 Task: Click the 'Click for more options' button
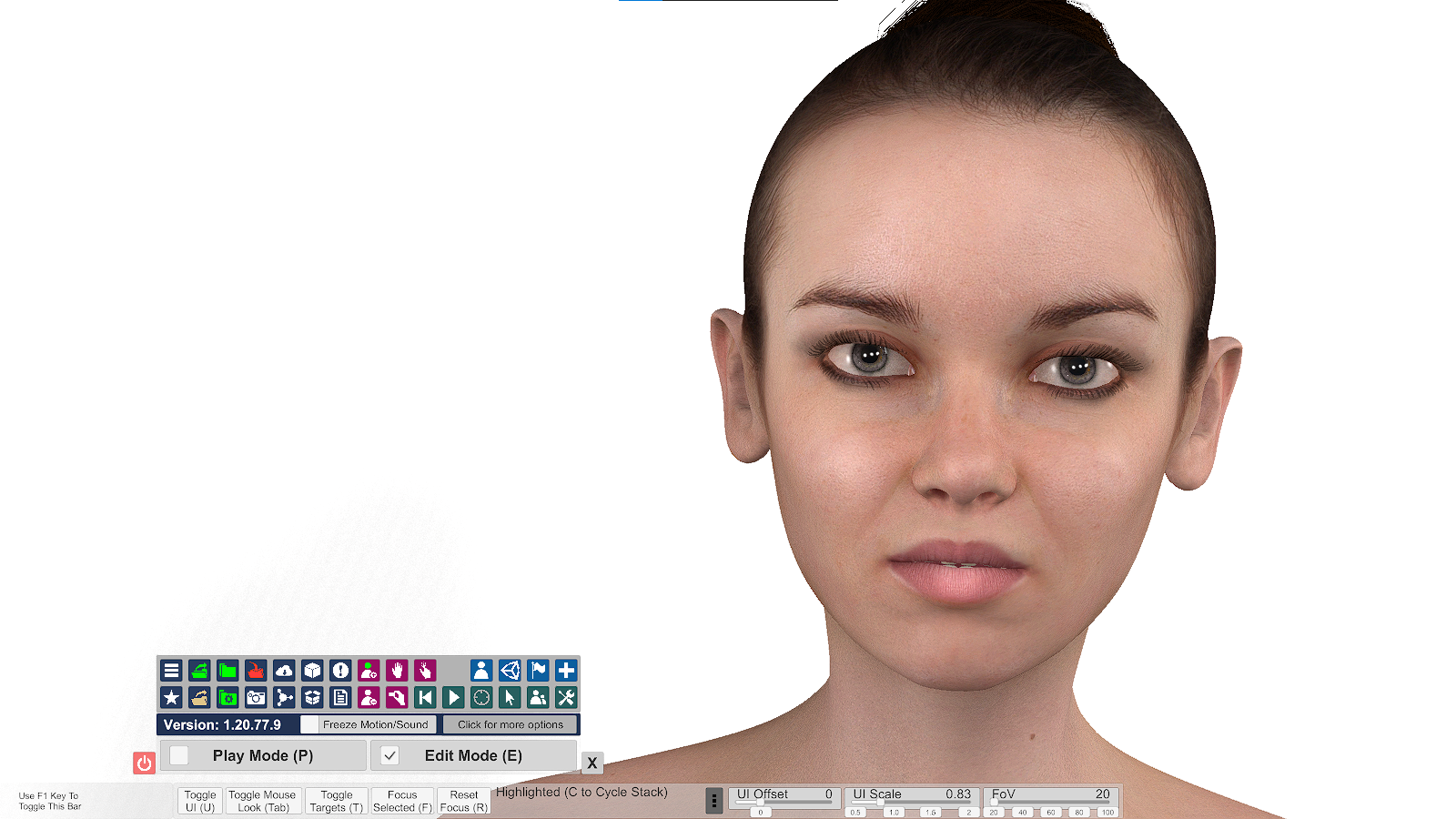[511, 724]
